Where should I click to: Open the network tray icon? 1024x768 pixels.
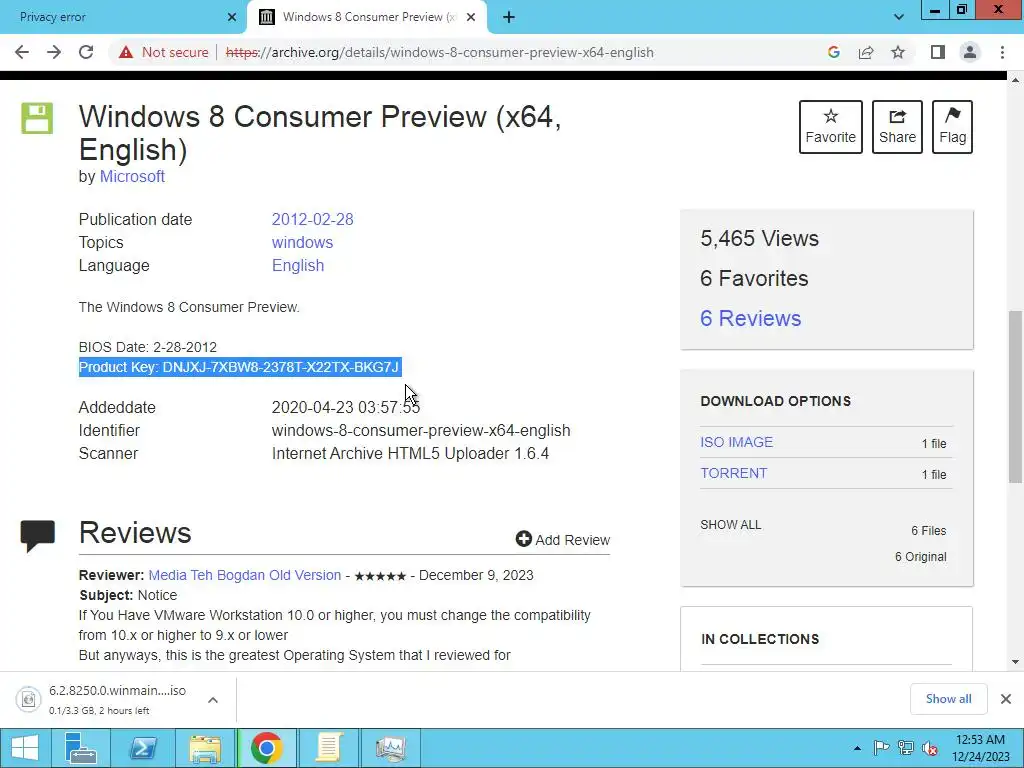coord(906,748)
